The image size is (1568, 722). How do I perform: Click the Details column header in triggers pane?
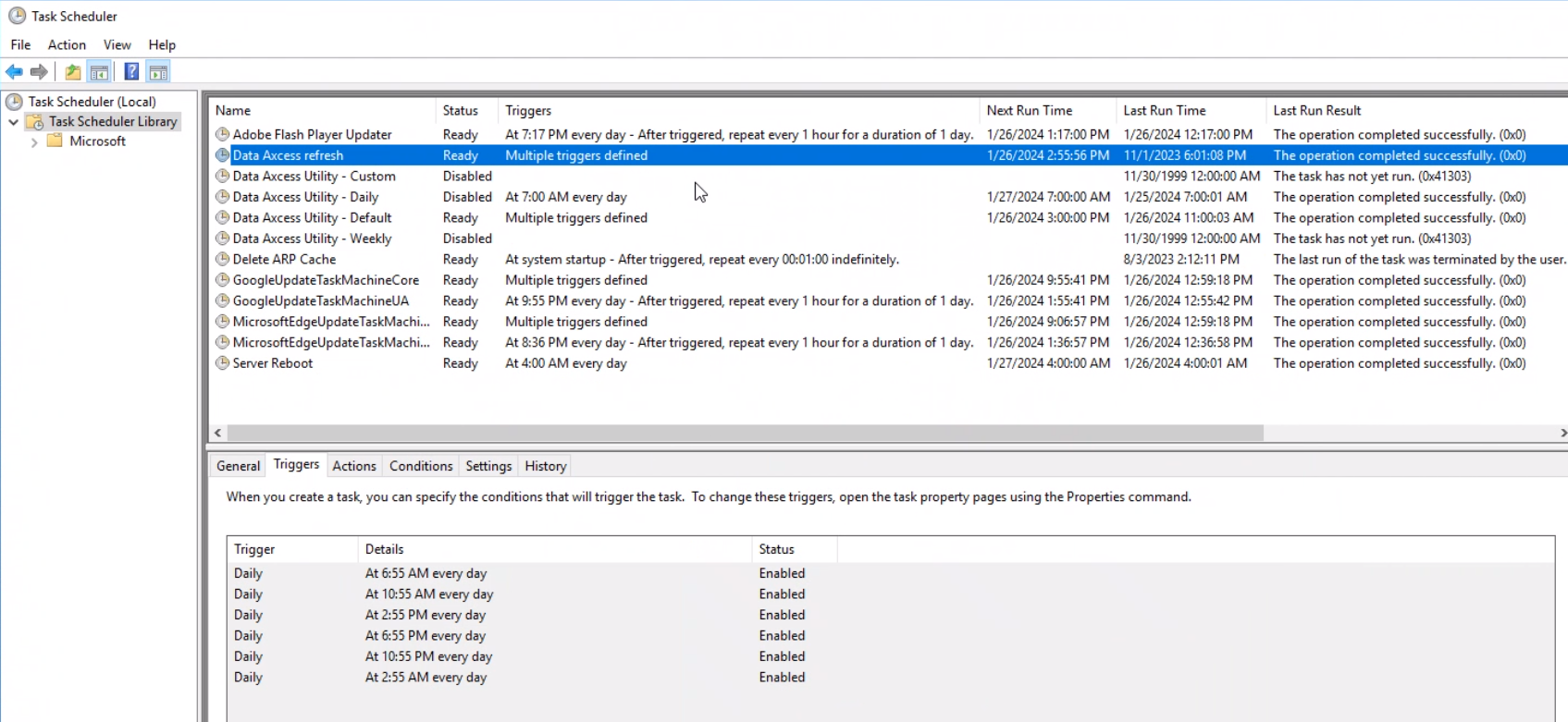click(x=555, y=549)
